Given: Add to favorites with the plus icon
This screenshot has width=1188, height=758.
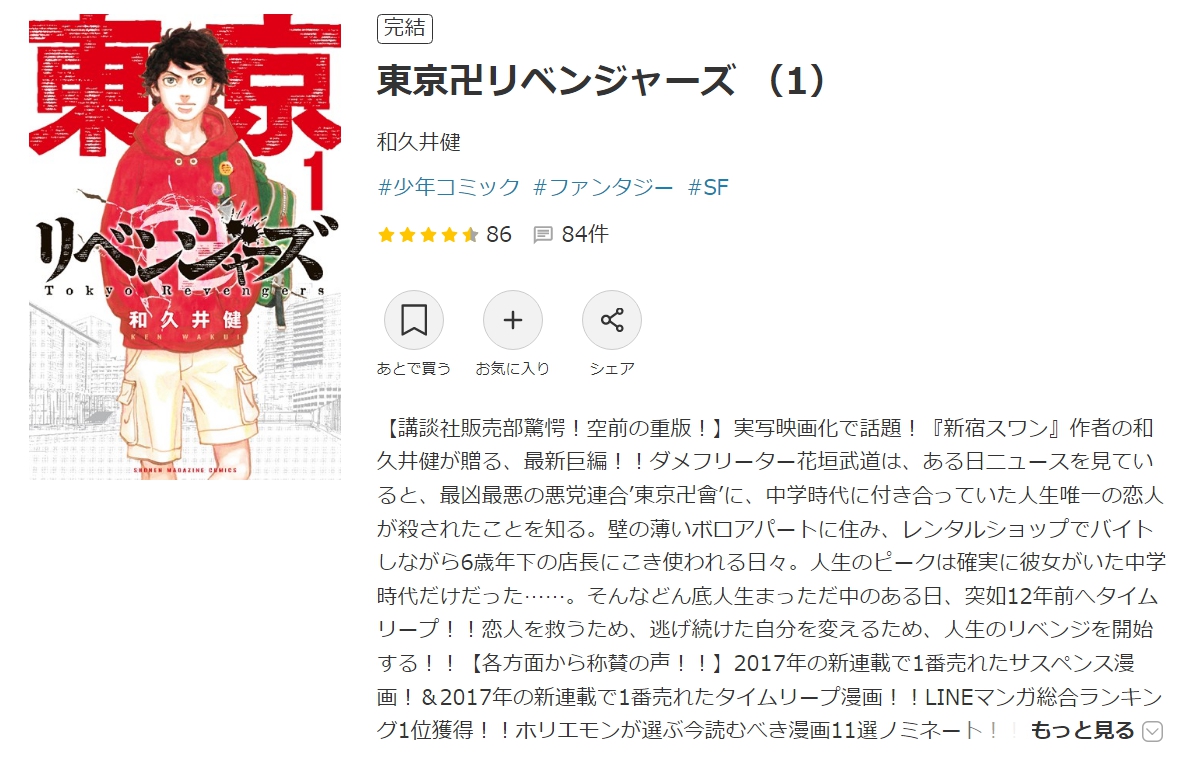Looking at the screenshot, I should pos(513,320).
